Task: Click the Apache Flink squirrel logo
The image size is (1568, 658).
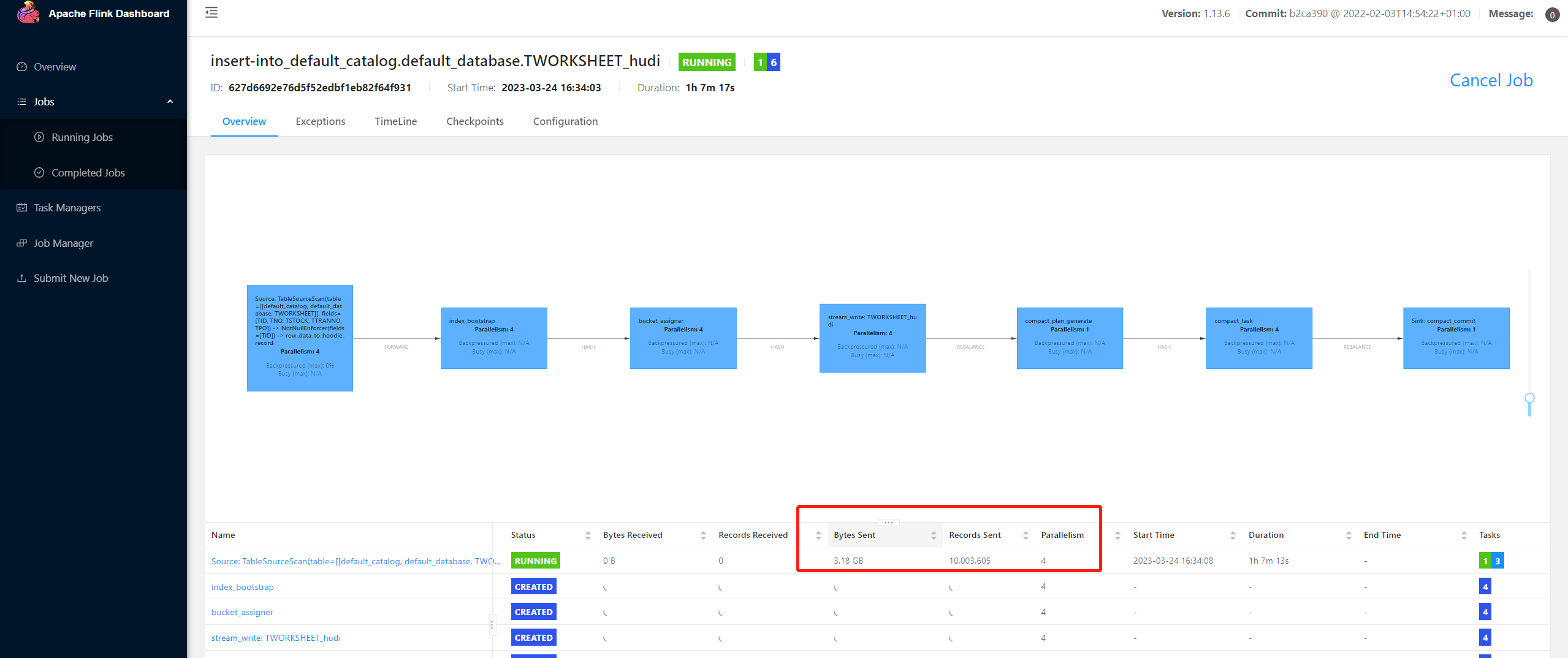Action: click(x=28, y=13)
